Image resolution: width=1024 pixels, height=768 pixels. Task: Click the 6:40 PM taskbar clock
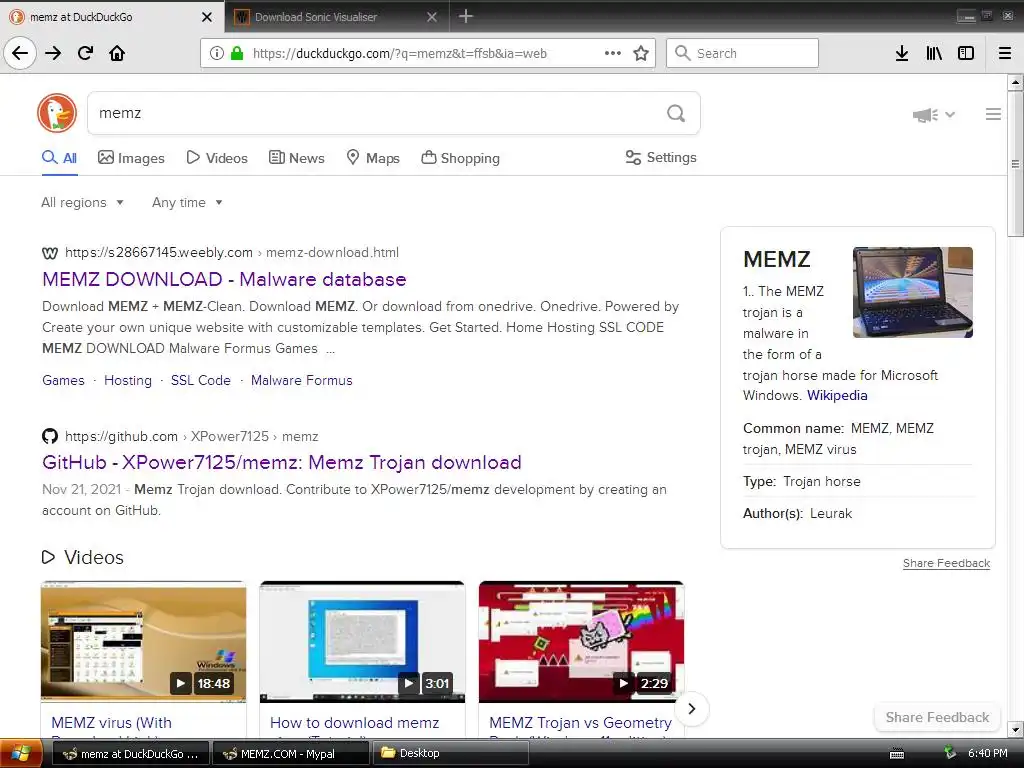[987, 753]
